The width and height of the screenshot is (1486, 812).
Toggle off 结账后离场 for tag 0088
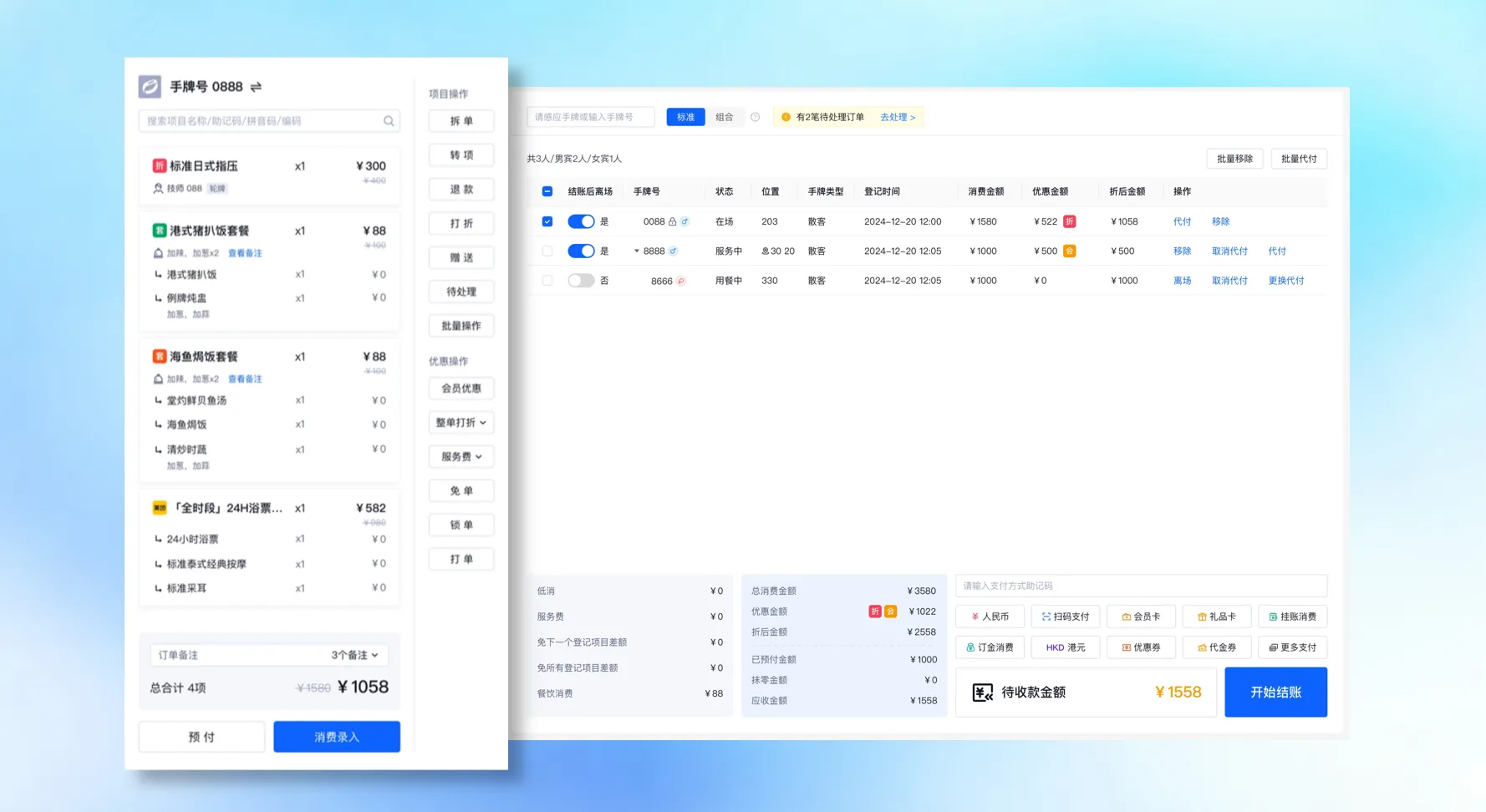tap(582, 221)
